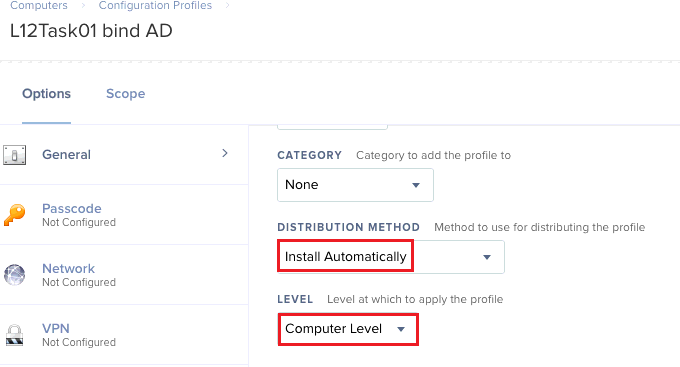The width and height of the screenshot is (680, 367).
Task: Open the Category dropdown showing None
Action: click(x=355, y=185)
